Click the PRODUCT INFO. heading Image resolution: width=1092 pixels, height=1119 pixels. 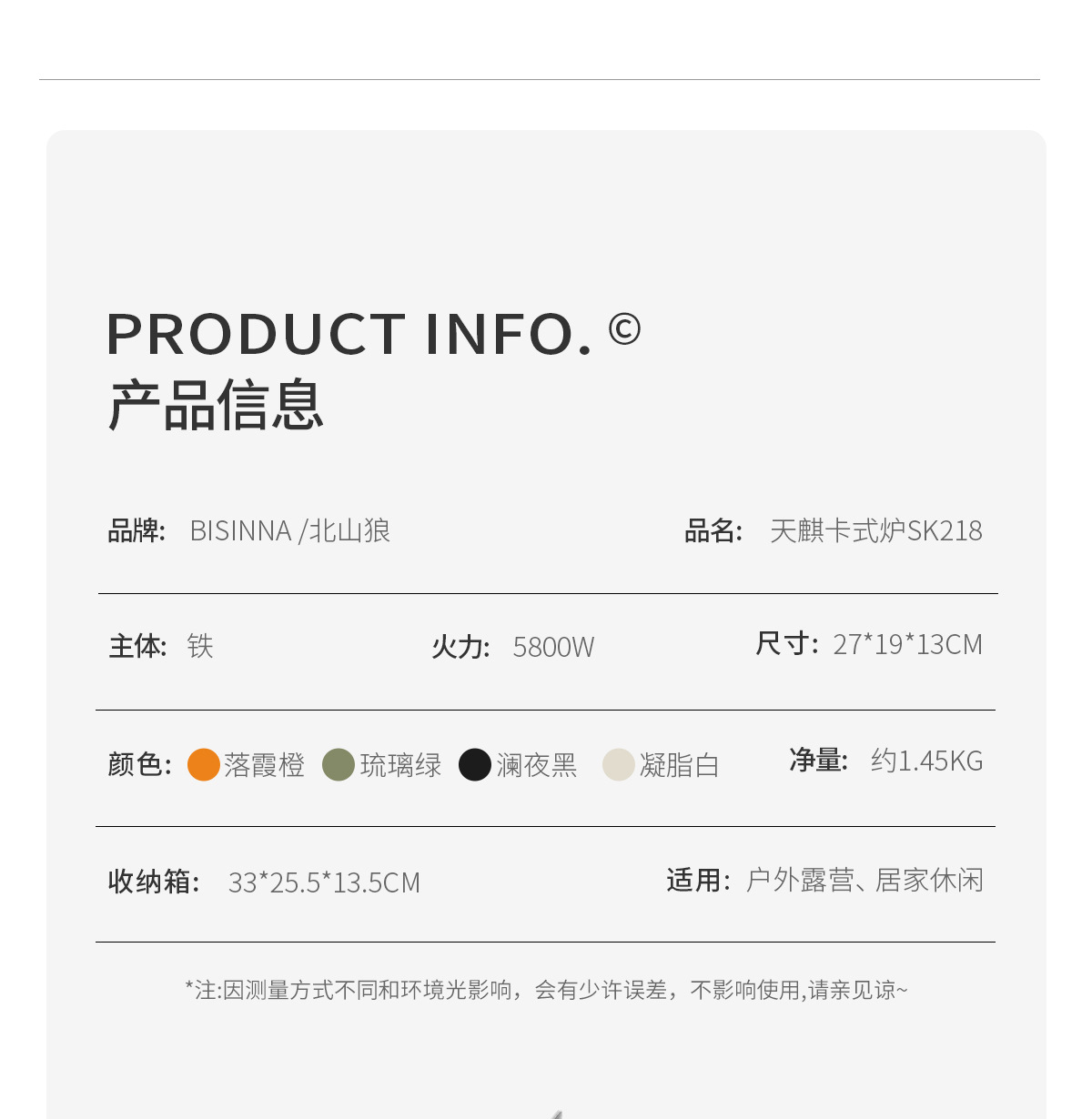coord(349,334)
